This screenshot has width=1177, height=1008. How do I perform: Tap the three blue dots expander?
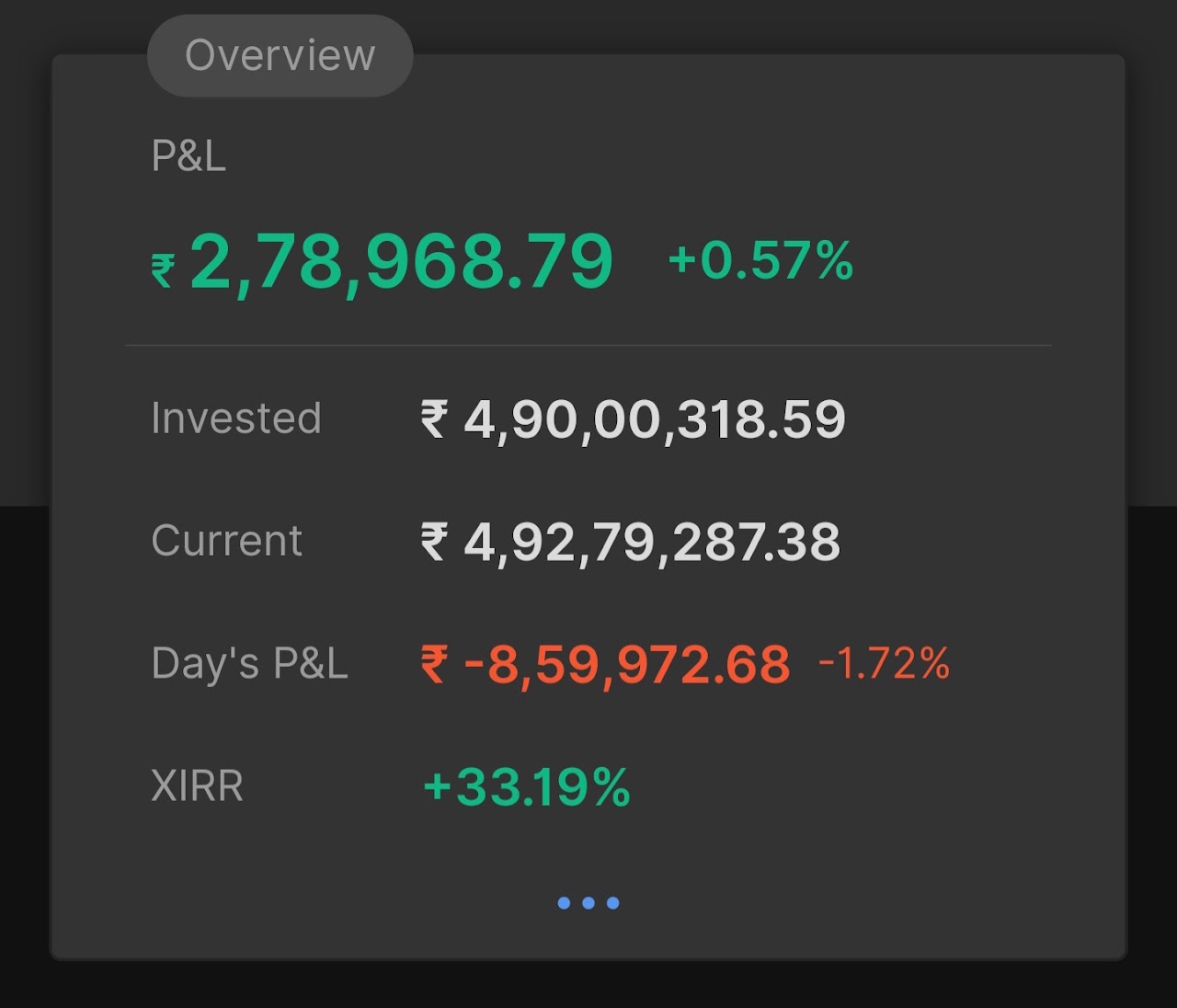click(588, 903)
